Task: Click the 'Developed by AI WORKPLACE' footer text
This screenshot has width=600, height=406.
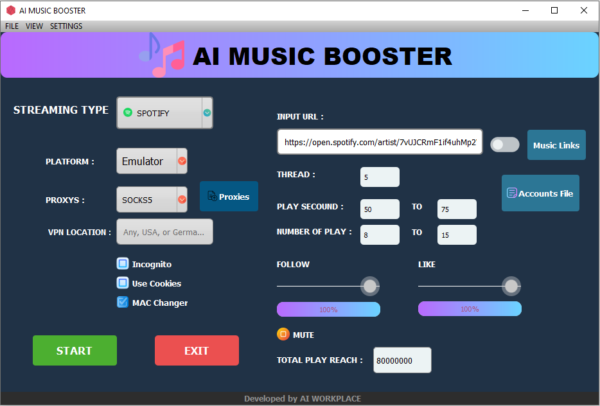Action: [302, 399]
